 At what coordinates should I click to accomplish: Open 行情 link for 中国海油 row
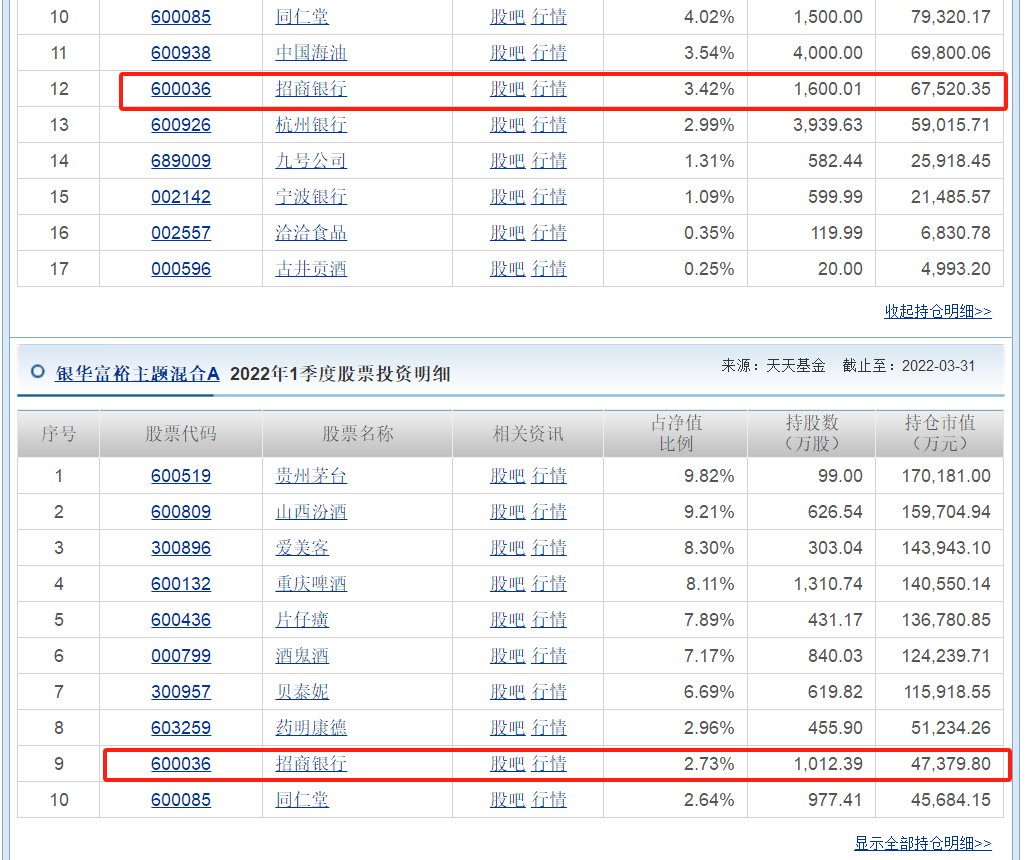(x=549, y=52)
